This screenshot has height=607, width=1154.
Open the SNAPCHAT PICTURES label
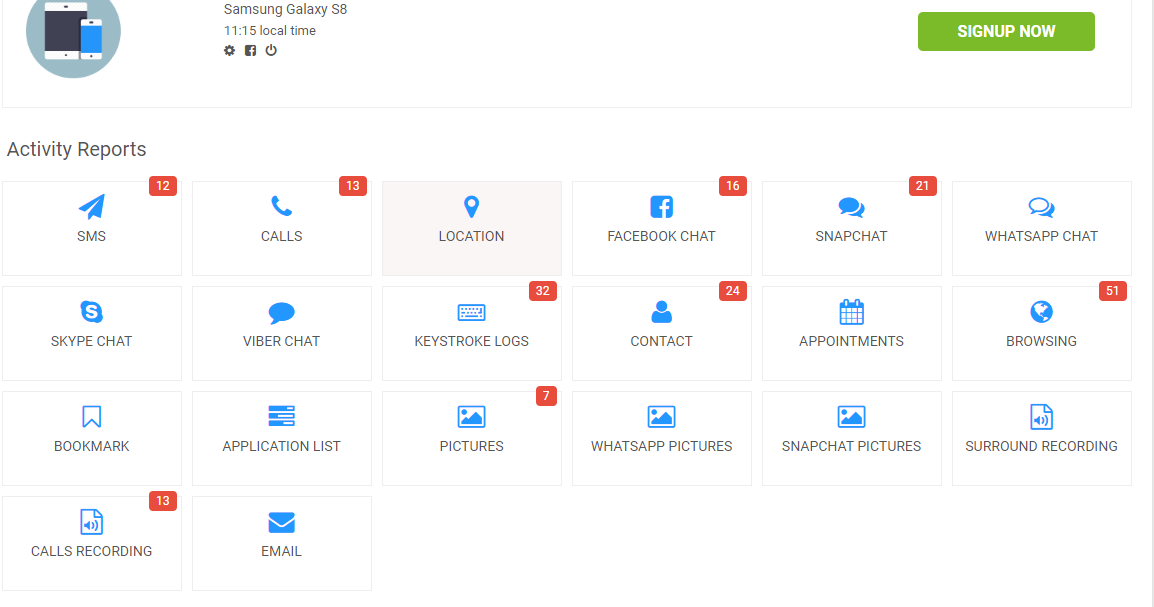(x=852, y=447)
